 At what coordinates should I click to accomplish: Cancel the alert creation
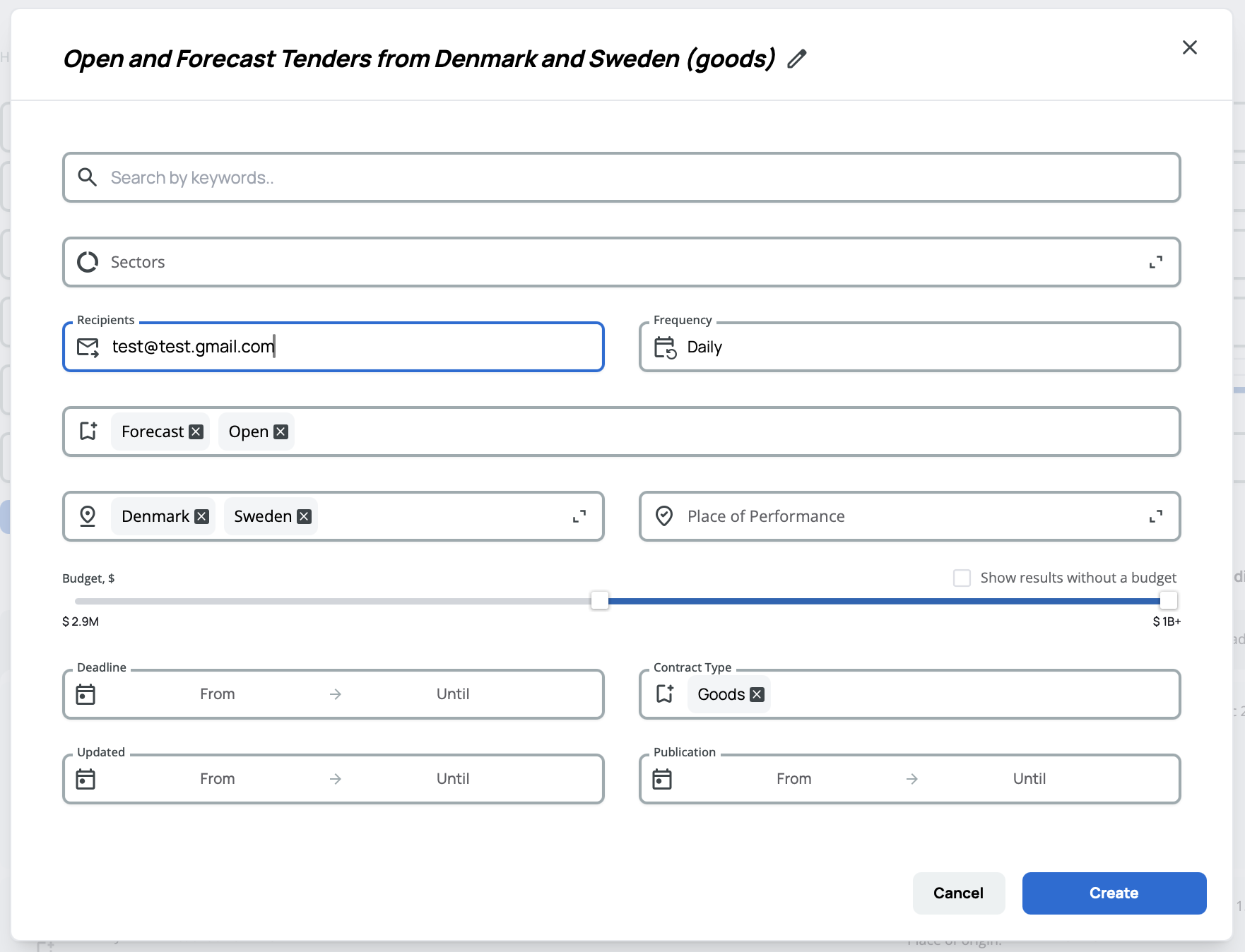click(958, 893)
